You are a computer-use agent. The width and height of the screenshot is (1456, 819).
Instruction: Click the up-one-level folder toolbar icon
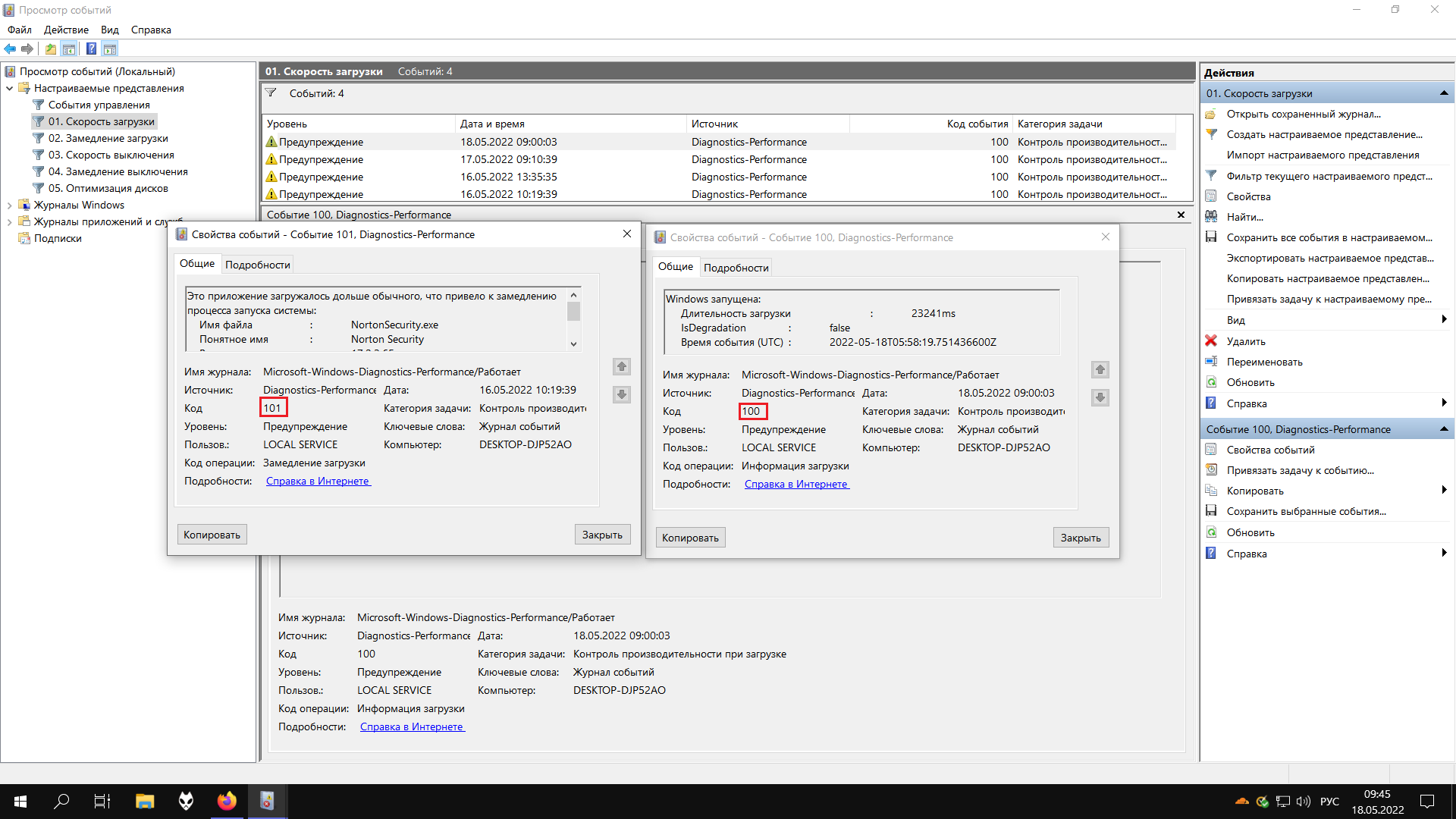pos(50,49)
